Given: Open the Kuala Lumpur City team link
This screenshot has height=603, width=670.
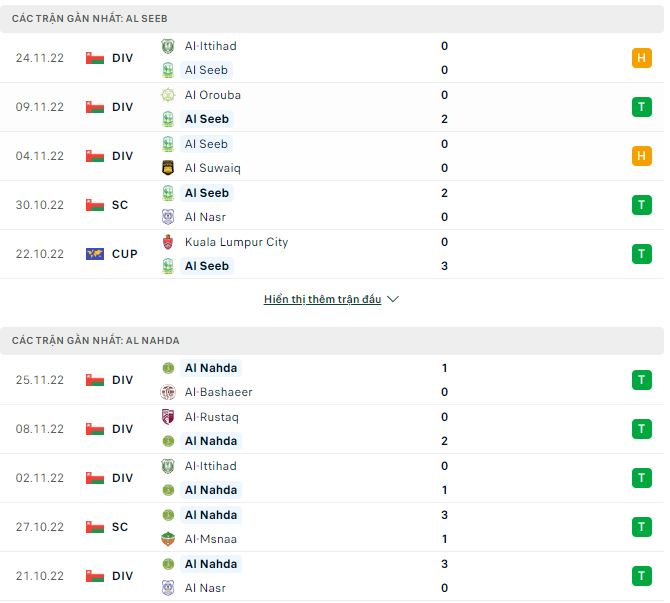Looking at the screenshot, I should click(236, 242).
